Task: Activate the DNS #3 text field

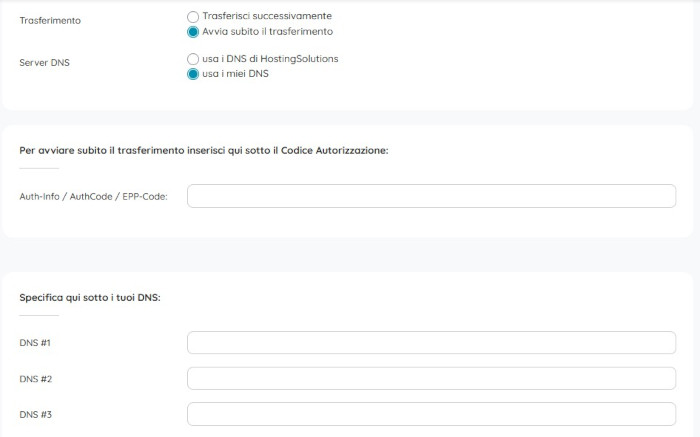Action: [x=431, y=414]
